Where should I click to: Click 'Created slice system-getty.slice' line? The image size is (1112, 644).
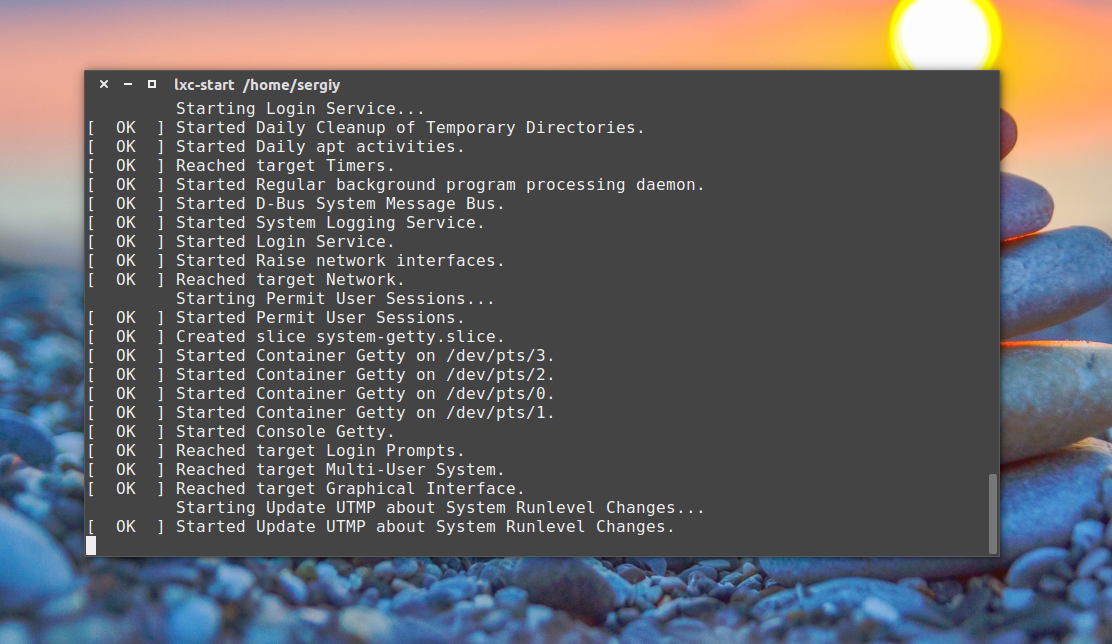[340, 337]
